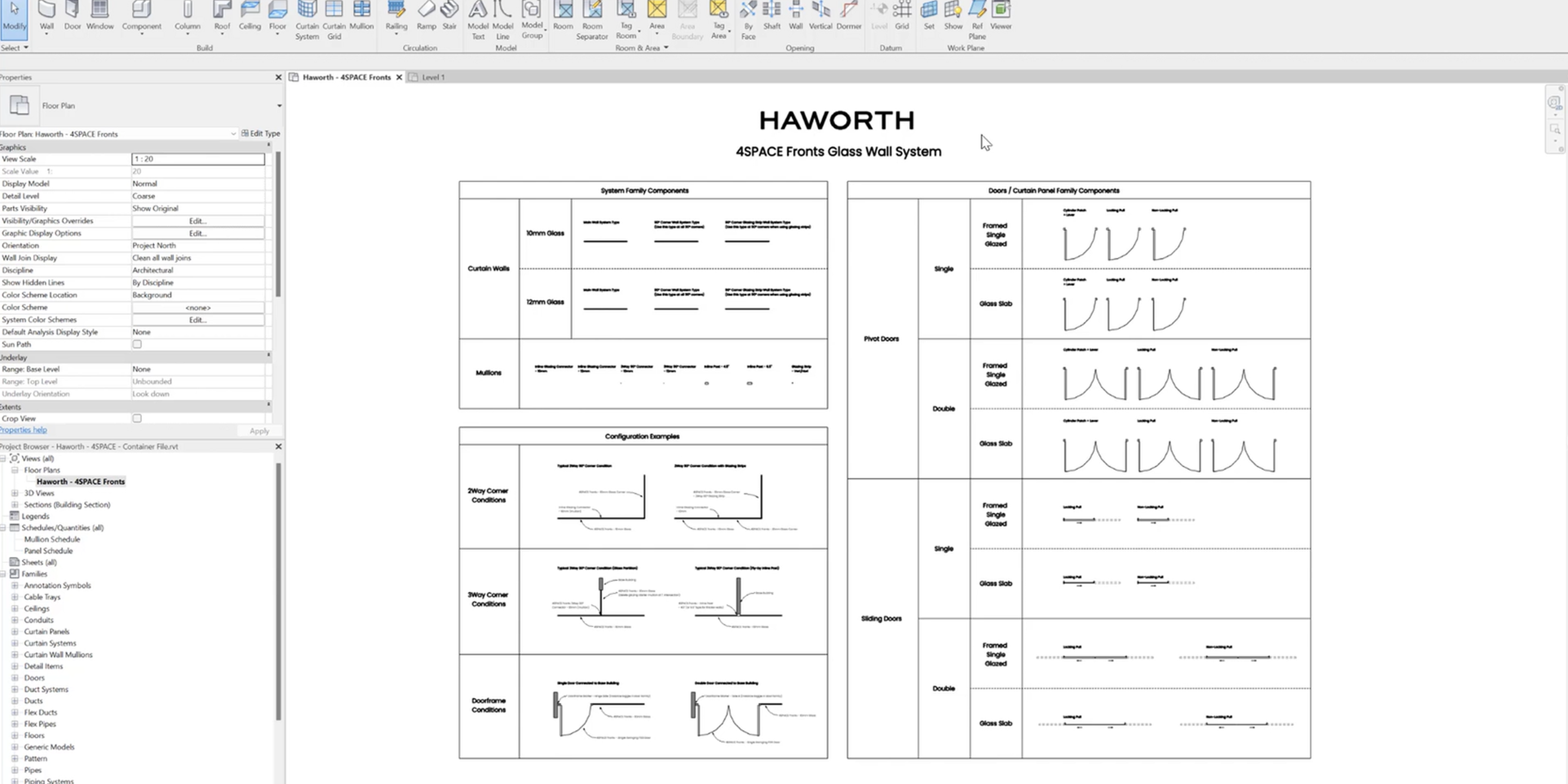Pick the Curtain System tool

(307, 21)
